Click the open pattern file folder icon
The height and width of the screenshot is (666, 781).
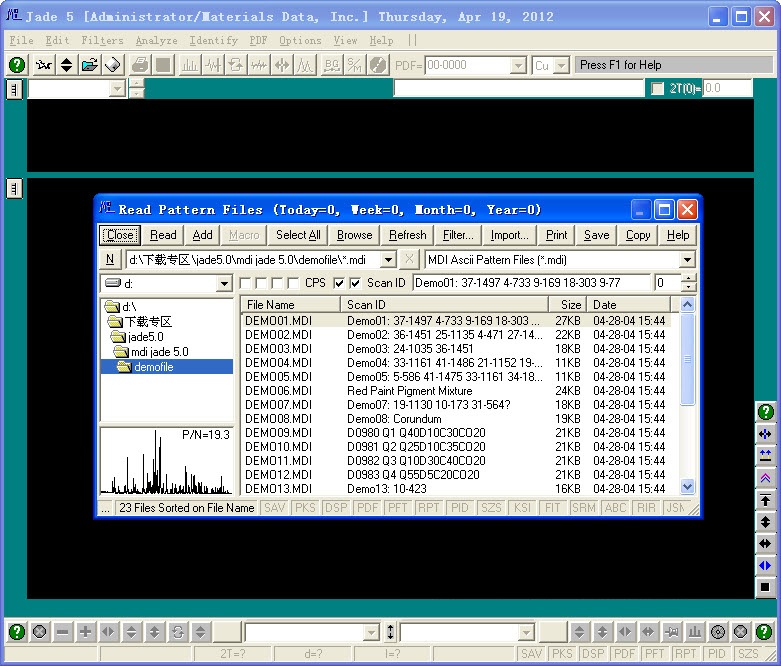coord(90,65)
